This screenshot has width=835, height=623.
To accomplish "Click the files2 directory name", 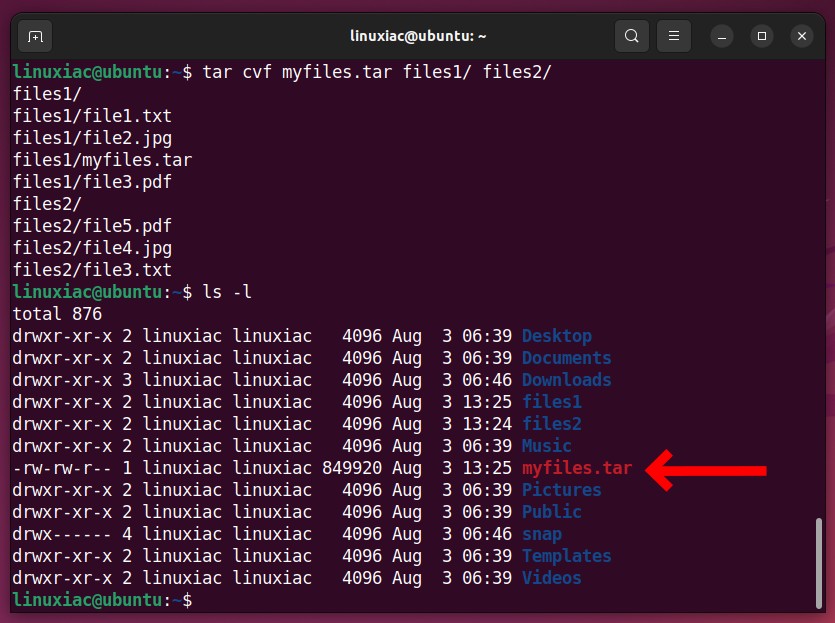I will [x=552, y=424].
